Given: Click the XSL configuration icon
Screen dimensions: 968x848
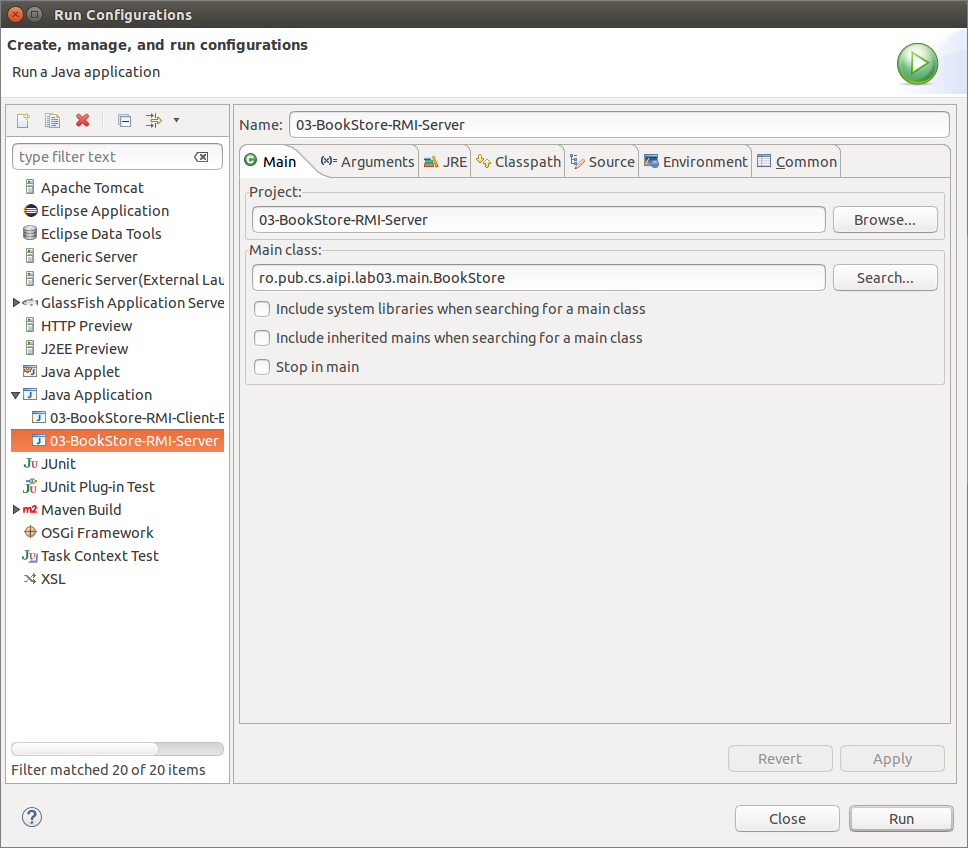Looking at the screenshot, I should (30, 579).
